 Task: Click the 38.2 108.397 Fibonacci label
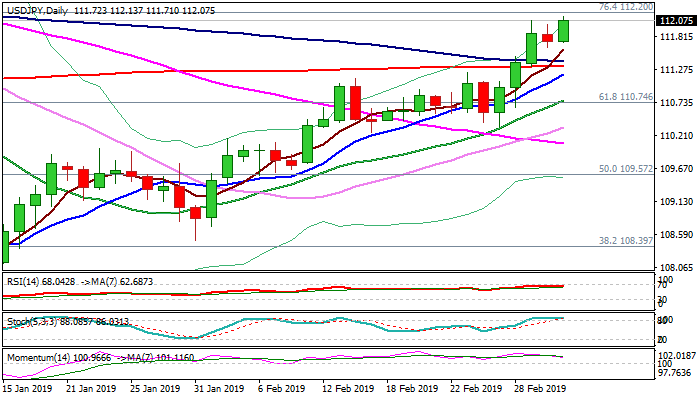pos(625,241)
